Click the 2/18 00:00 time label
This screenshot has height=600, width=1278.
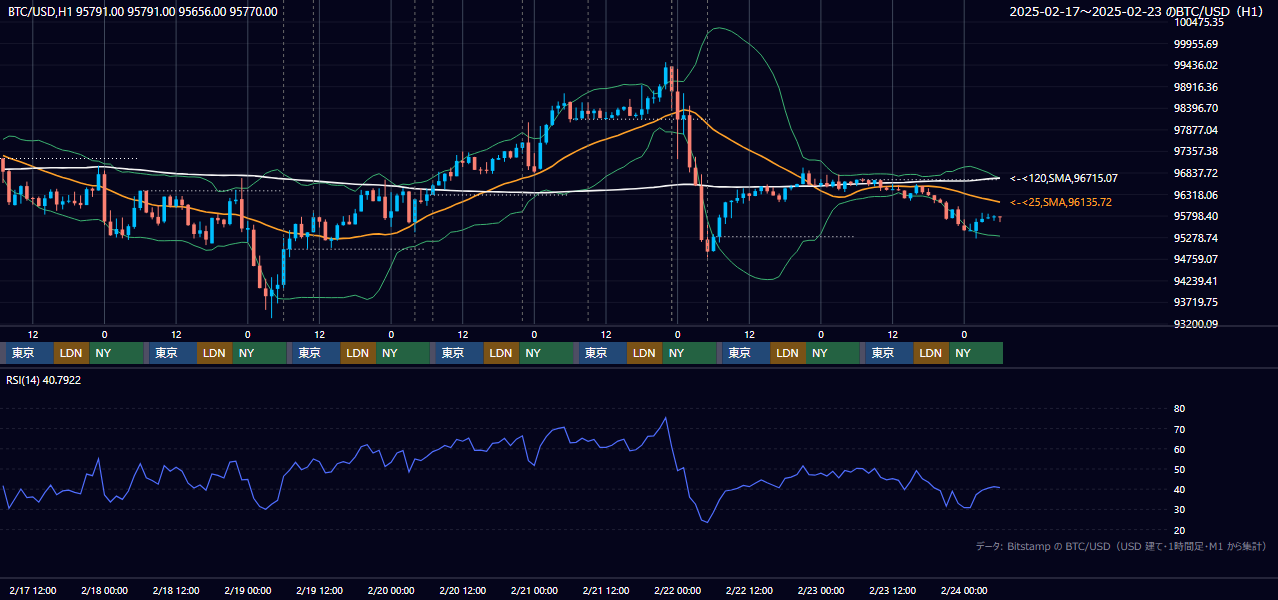pyautogui.click(x=104, y=590)
